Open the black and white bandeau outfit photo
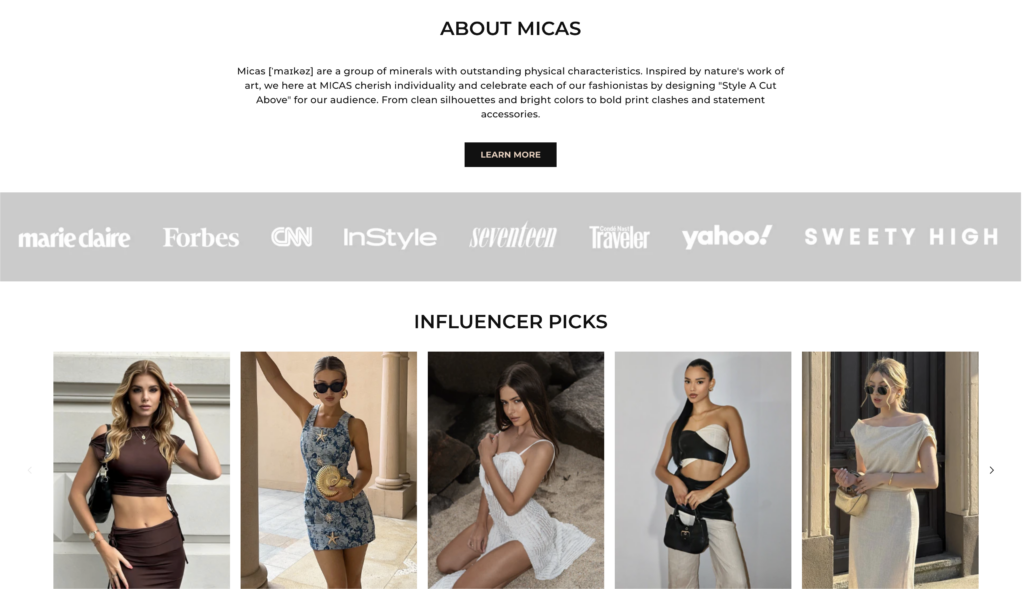Screen dimensions: 1024x589 (703, 470)
